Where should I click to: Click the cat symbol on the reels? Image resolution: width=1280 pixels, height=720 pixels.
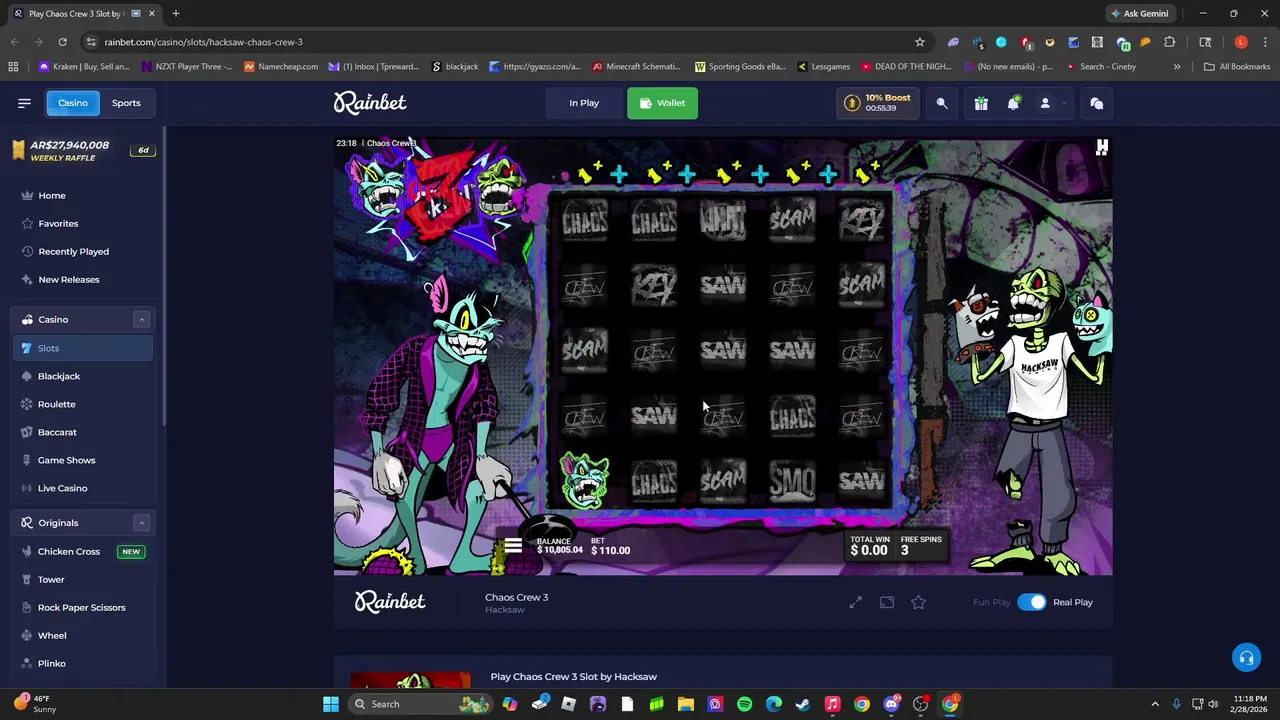pyautogui.click(x=584, y=480)
